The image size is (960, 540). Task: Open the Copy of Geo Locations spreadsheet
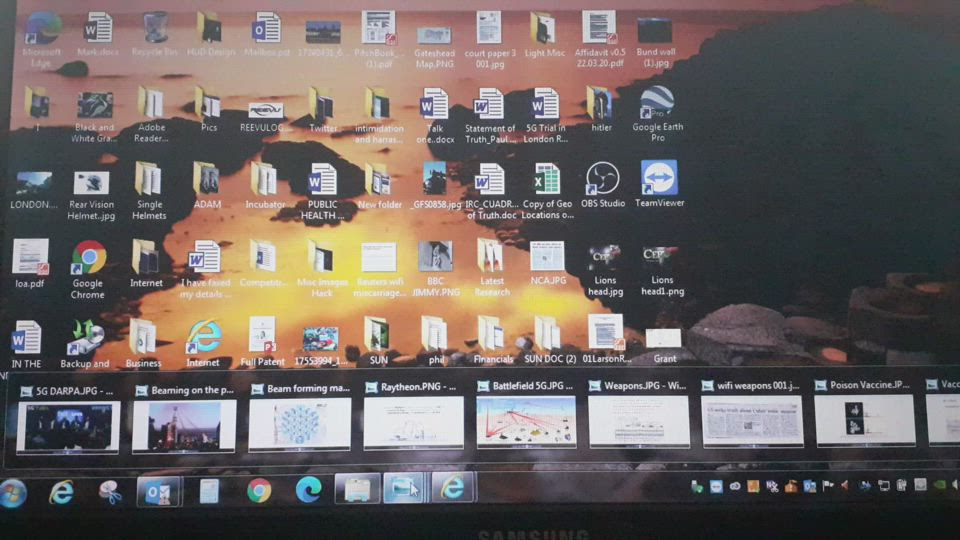[546, 181]
